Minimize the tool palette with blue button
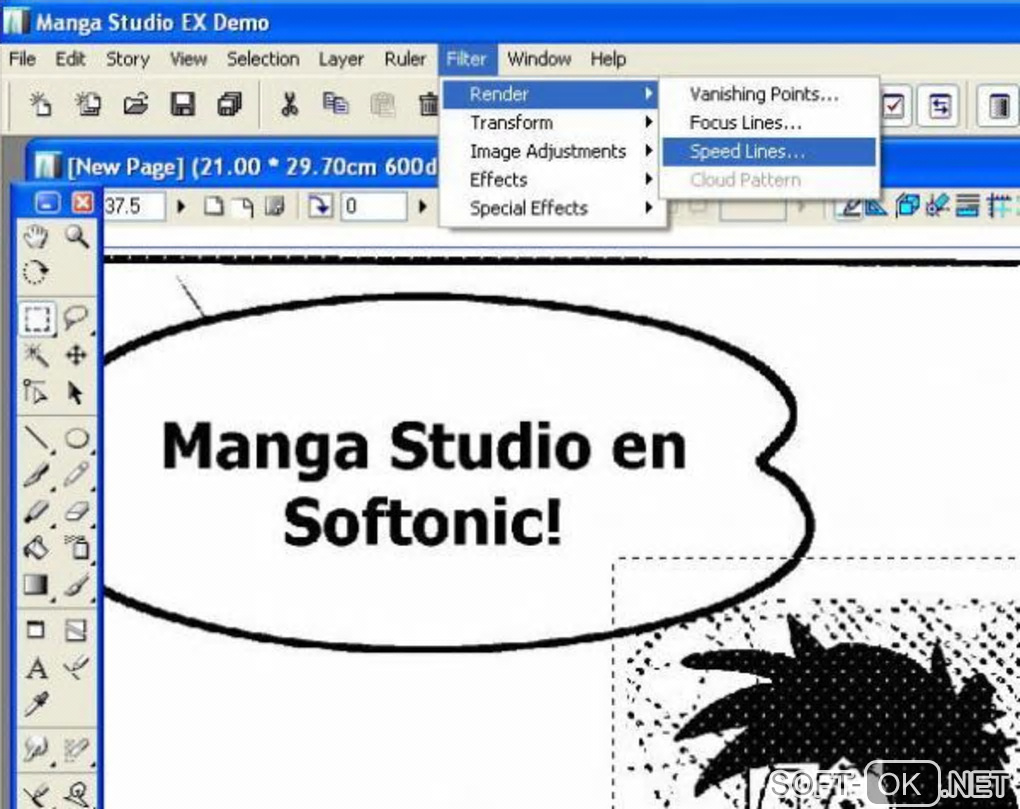This screenshot has width=1020, height=809. pos(47,202)
